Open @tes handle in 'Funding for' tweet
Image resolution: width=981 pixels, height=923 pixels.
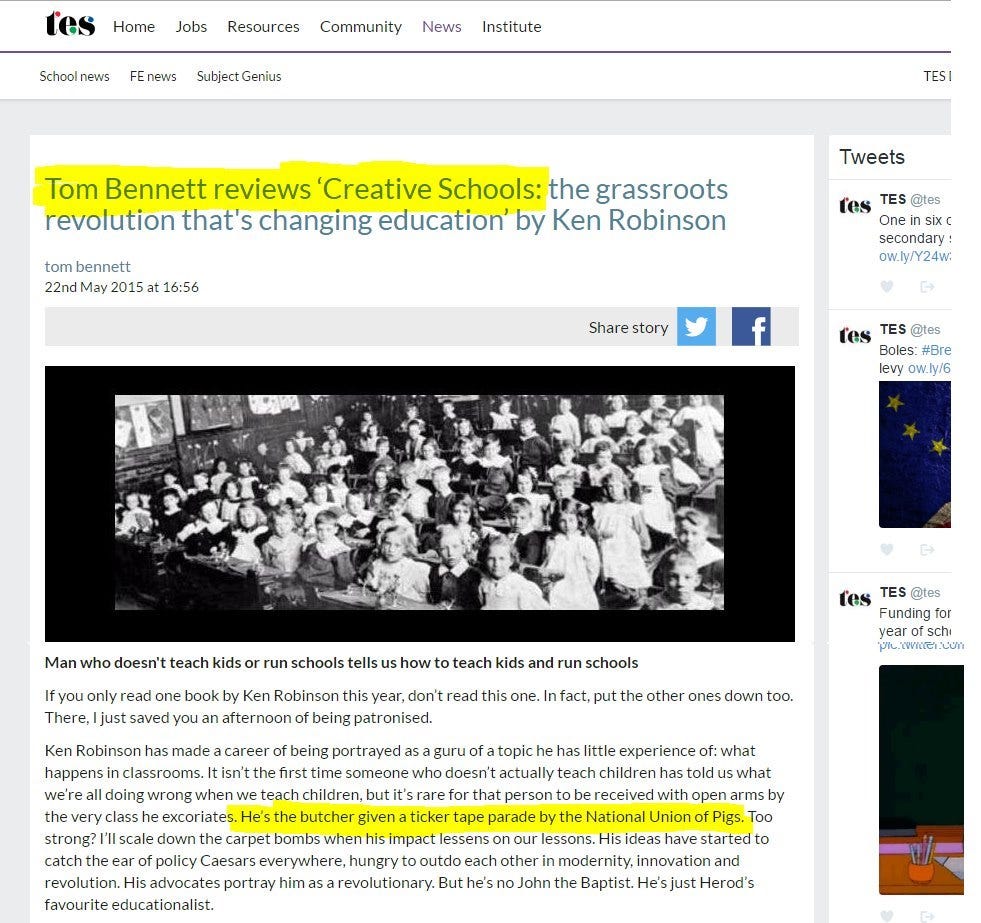(x=925, y=592)
